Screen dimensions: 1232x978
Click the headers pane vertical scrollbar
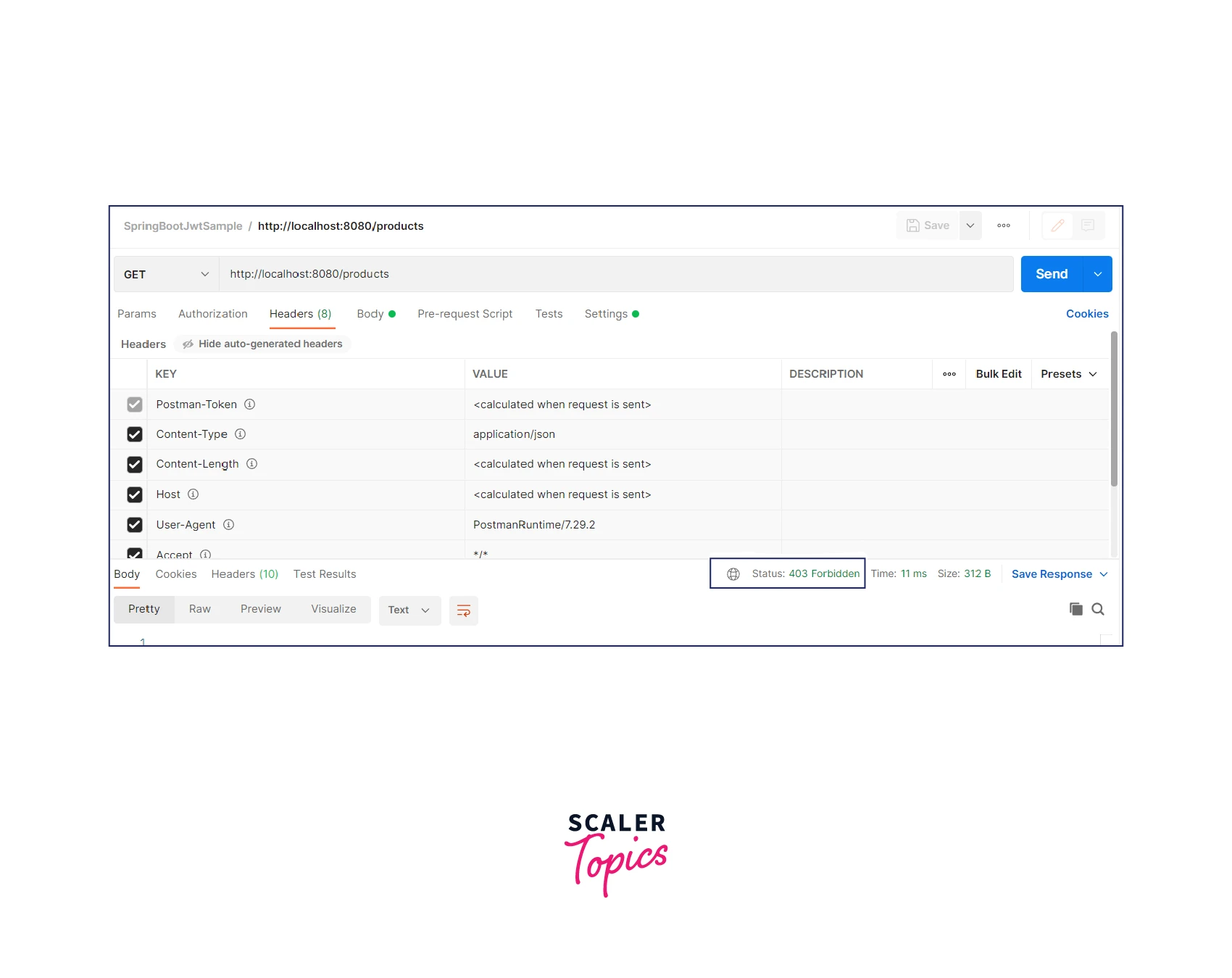[x=1114, y=409]
